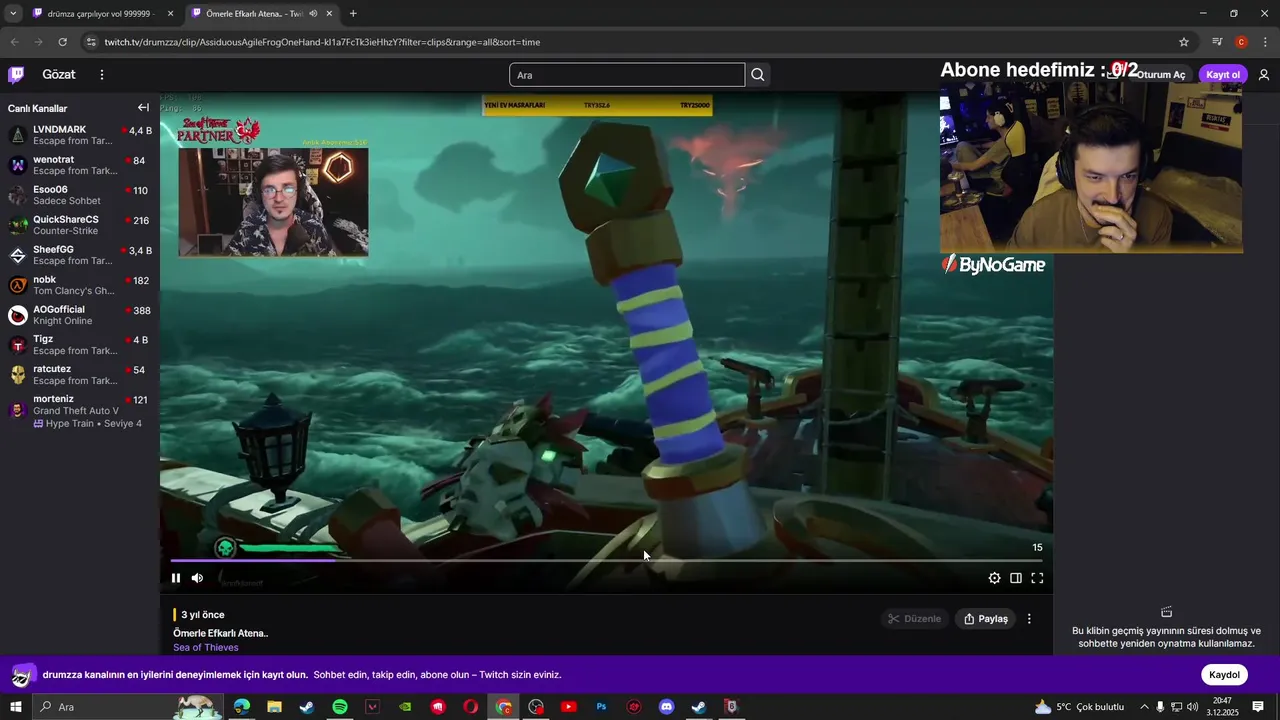This screenshot has height=720, width=1280.
Task: Click the Oturum Aç button
Action: pos(1161,75)
